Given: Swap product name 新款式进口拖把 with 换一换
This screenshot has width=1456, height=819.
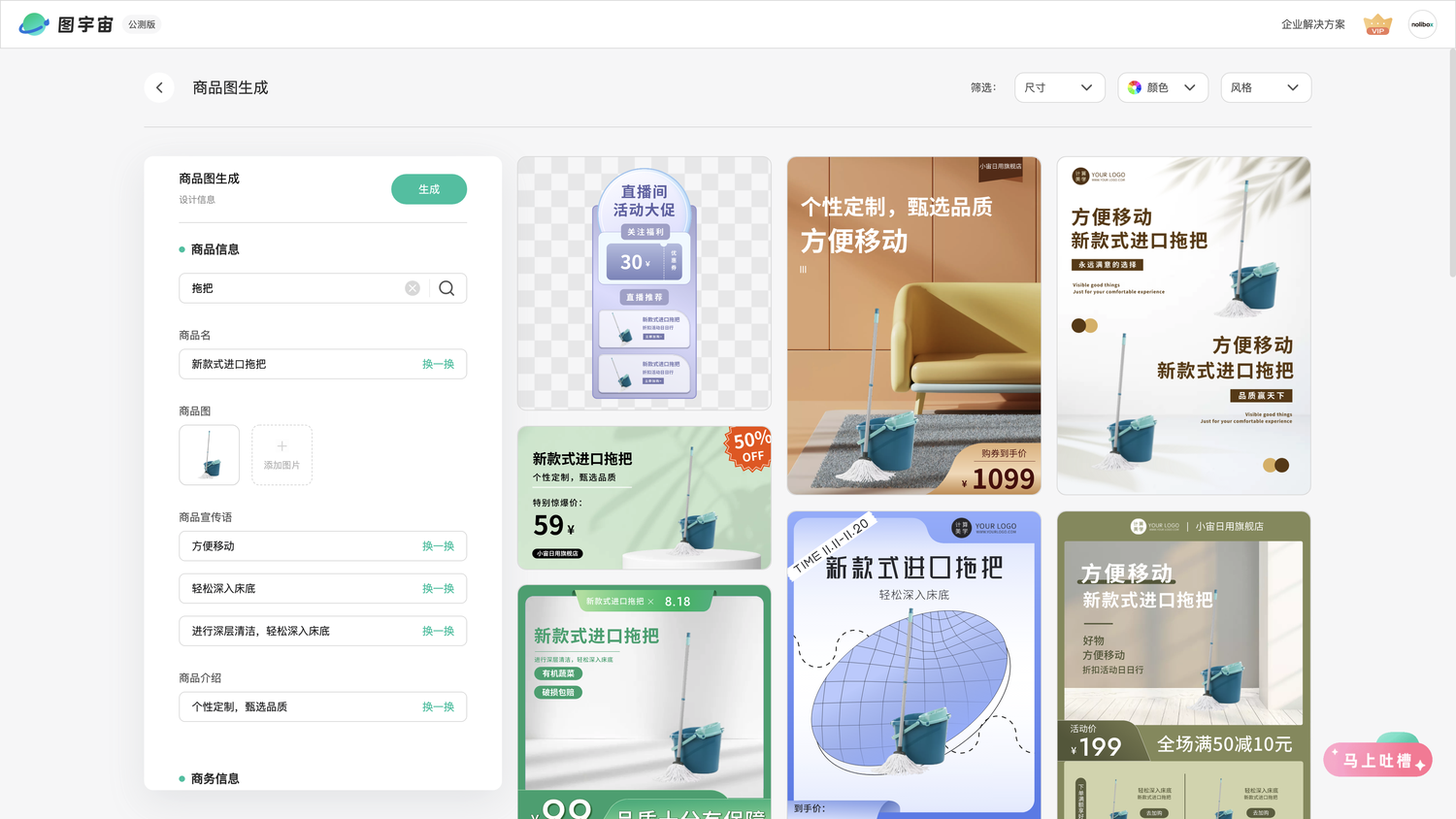Looking at the screenshot, I should [x=438, y=364].
